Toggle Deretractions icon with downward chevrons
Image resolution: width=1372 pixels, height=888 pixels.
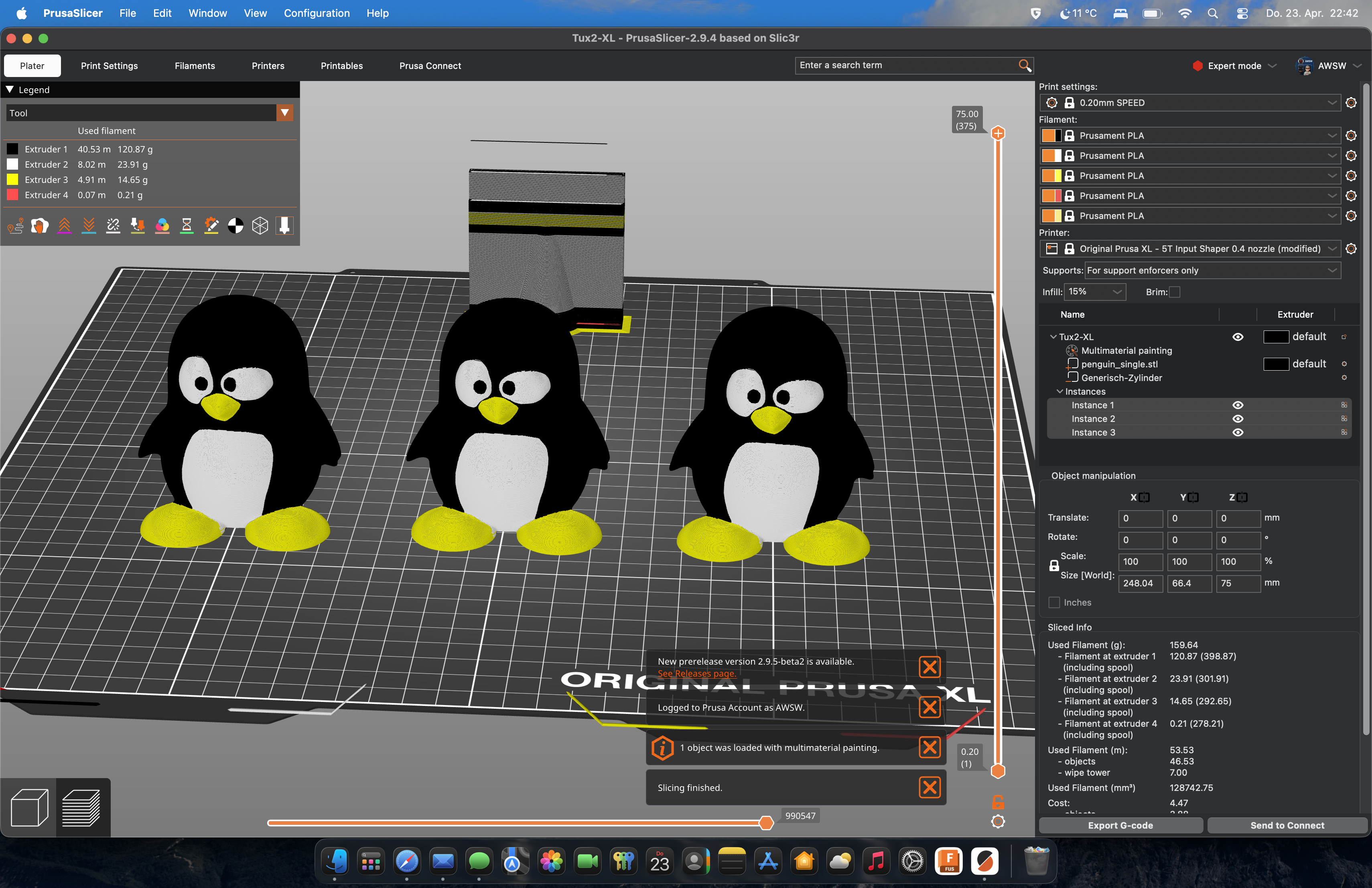[89, 226]
